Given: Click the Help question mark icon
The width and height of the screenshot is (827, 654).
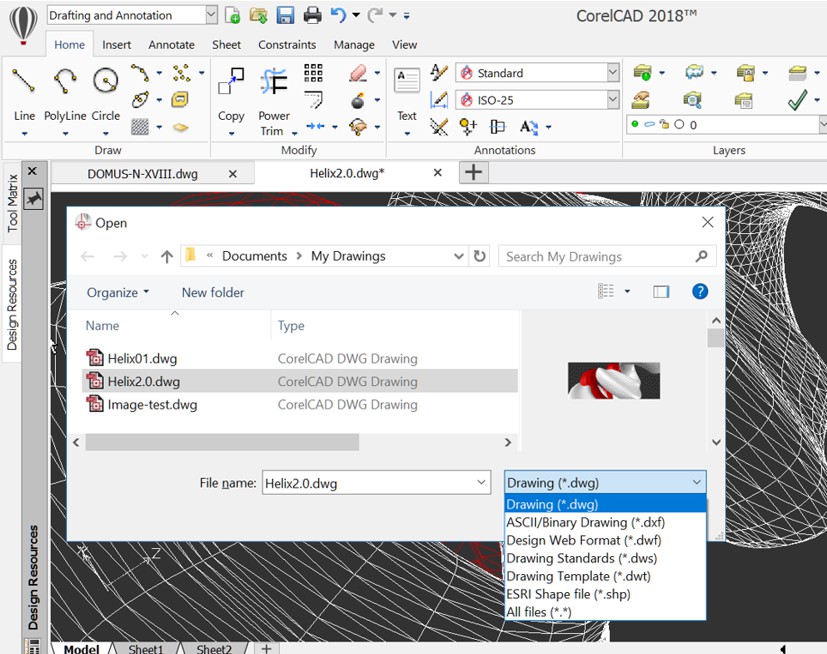Looking at the screenshot, I should pos(700,291).
